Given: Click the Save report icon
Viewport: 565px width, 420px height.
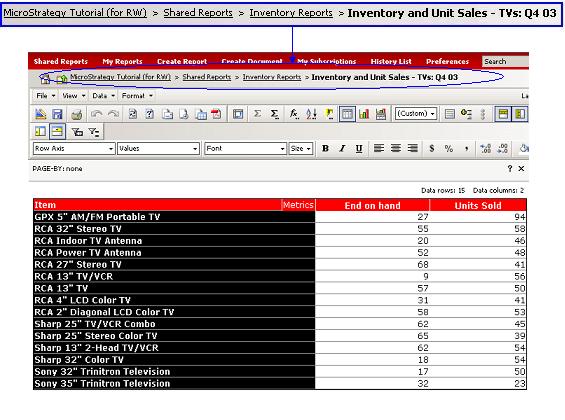Looking at the screenshot, I should [58, 114].
